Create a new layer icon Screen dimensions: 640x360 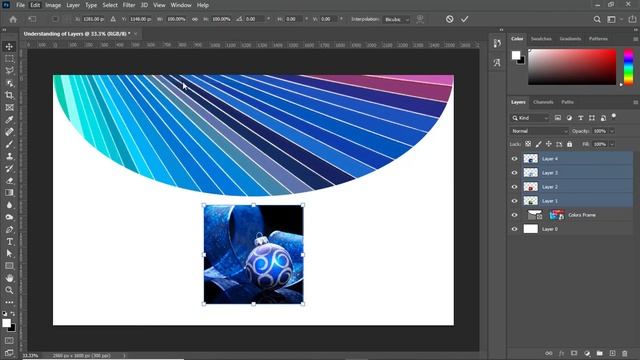click(x=612, y=353)
